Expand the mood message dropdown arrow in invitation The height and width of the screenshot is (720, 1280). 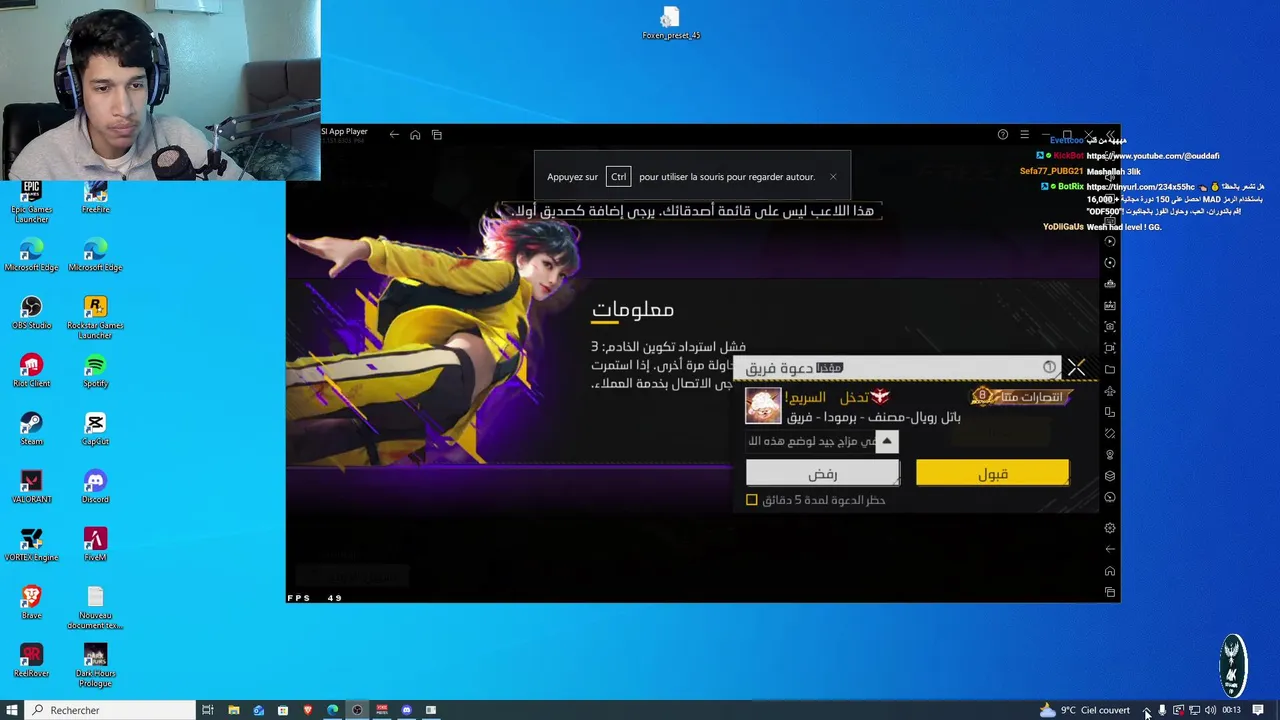coord(886,441)
